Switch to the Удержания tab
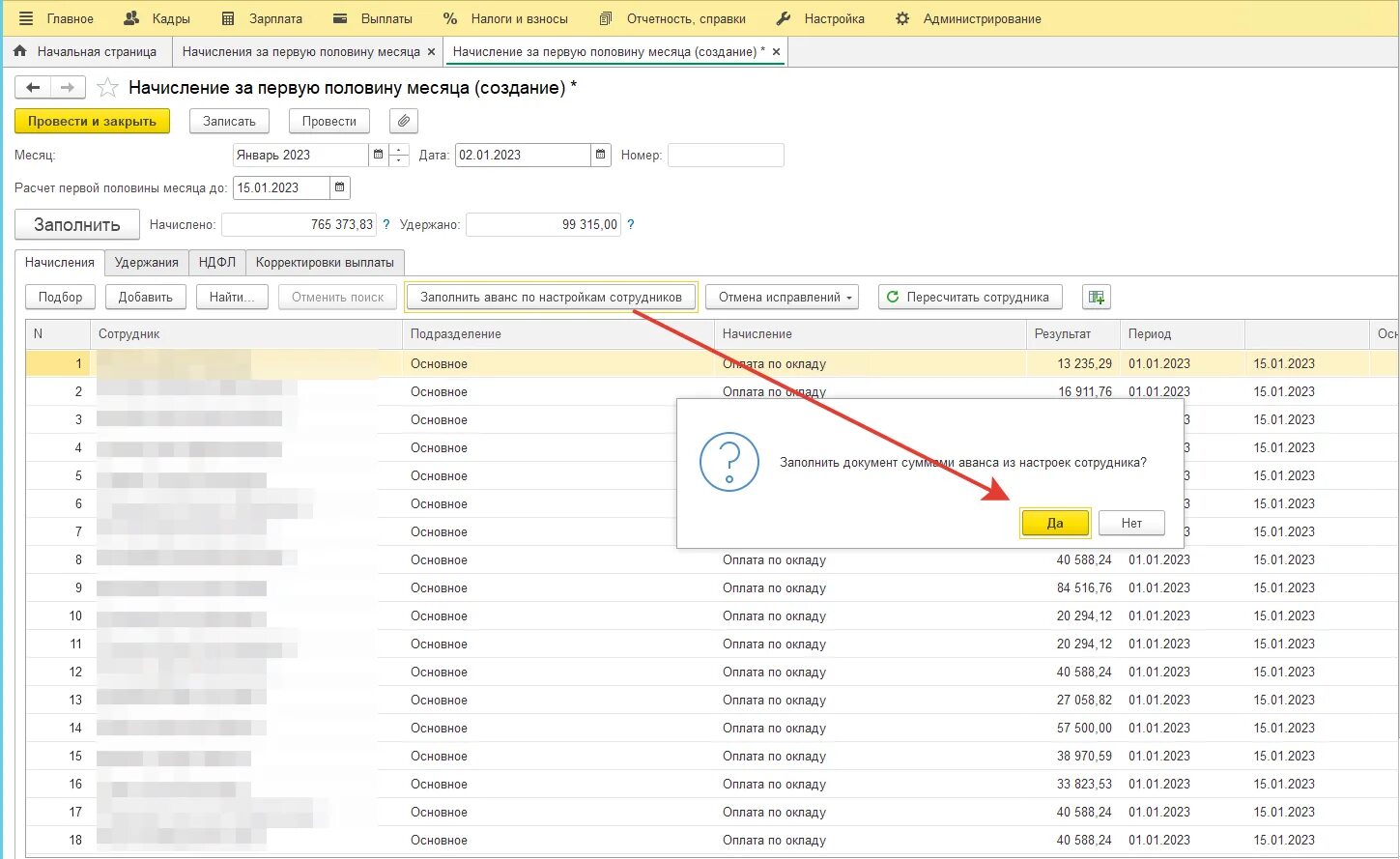The width and height of the screenshot is (1400, 859). [147, 262]
